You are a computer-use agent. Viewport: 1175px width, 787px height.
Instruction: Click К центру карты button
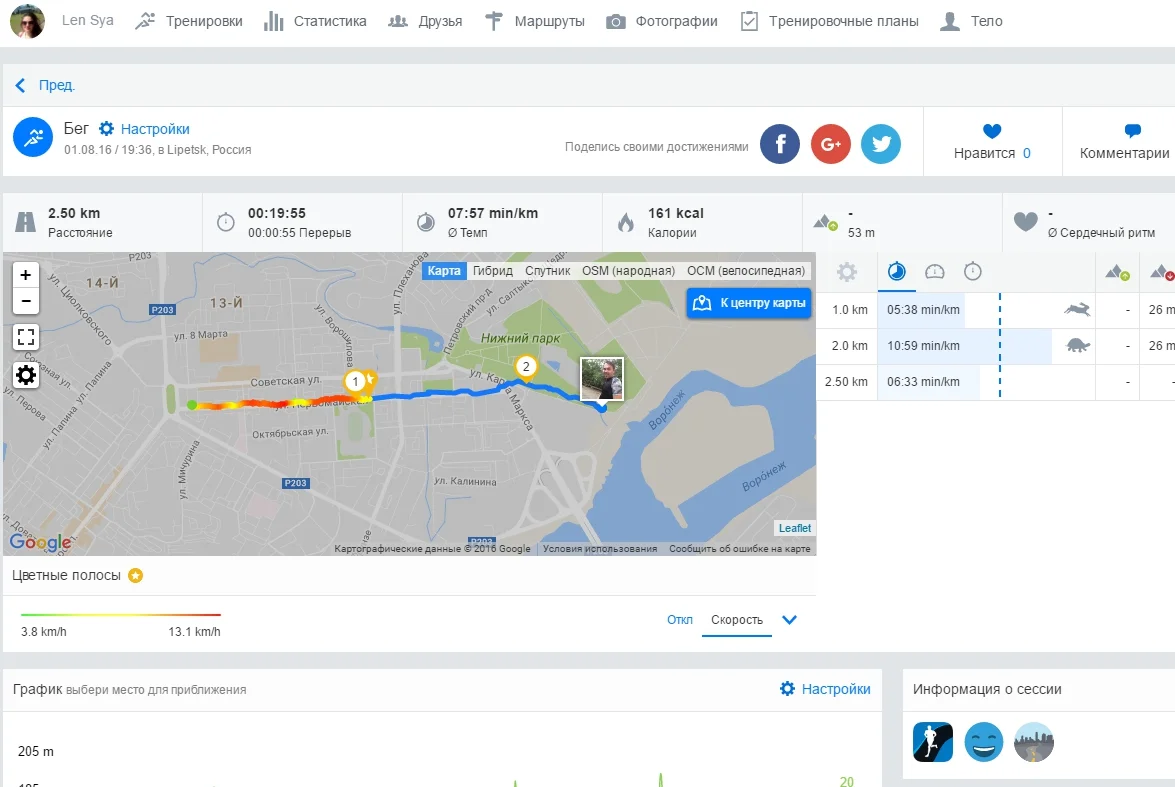point(749,303)
